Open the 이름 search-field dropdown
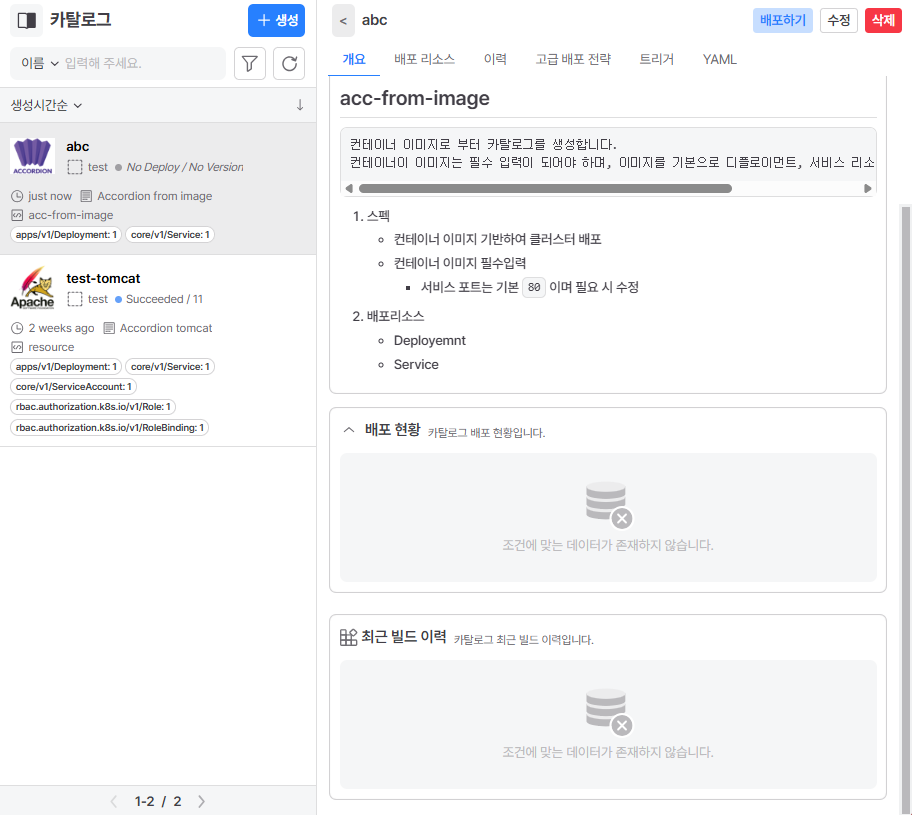The image size is (912, 815). click(40, 63)
